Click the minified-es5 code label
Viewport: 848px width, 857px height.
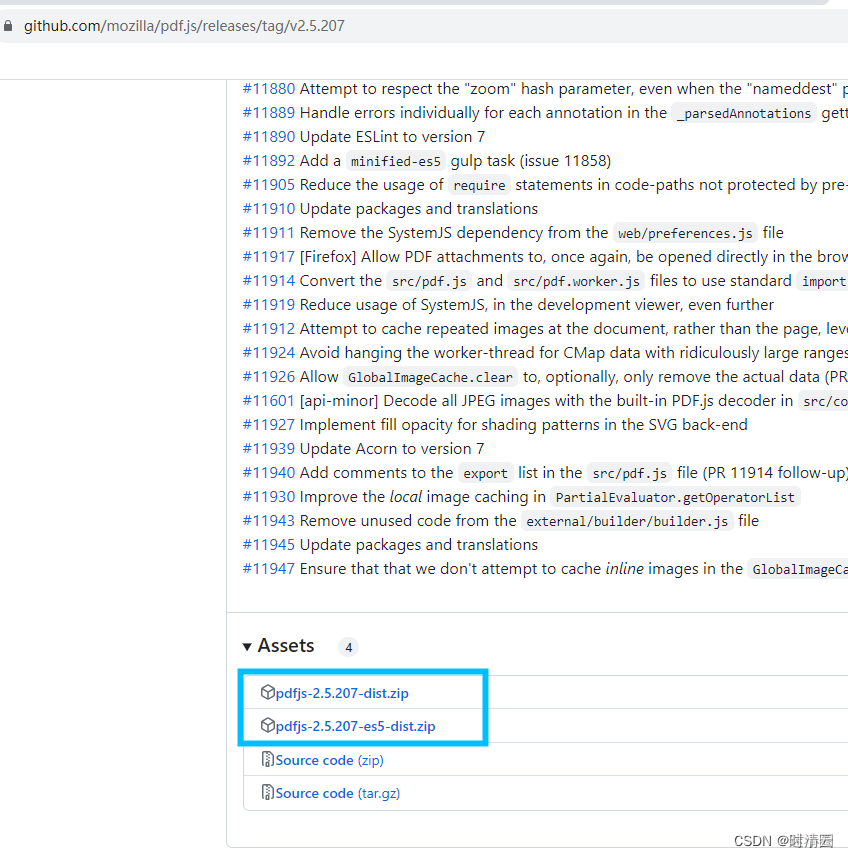pyautogui.click(x=396, y=161)
